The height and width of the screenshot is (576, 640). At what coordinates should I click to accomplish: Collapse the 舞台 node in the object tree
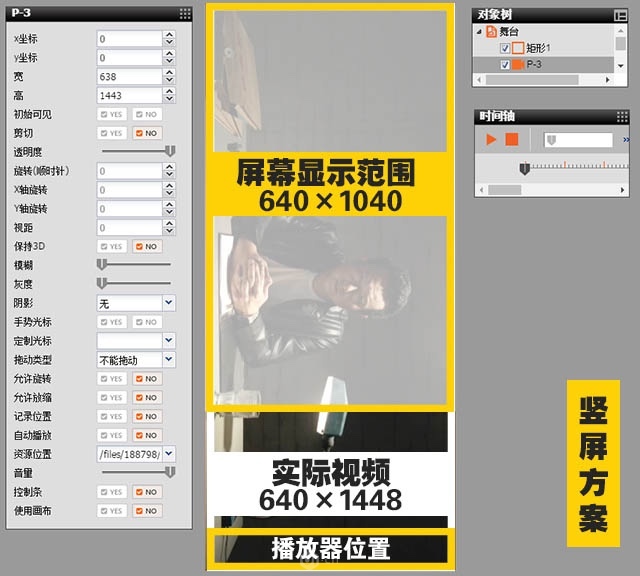(479, 32)
